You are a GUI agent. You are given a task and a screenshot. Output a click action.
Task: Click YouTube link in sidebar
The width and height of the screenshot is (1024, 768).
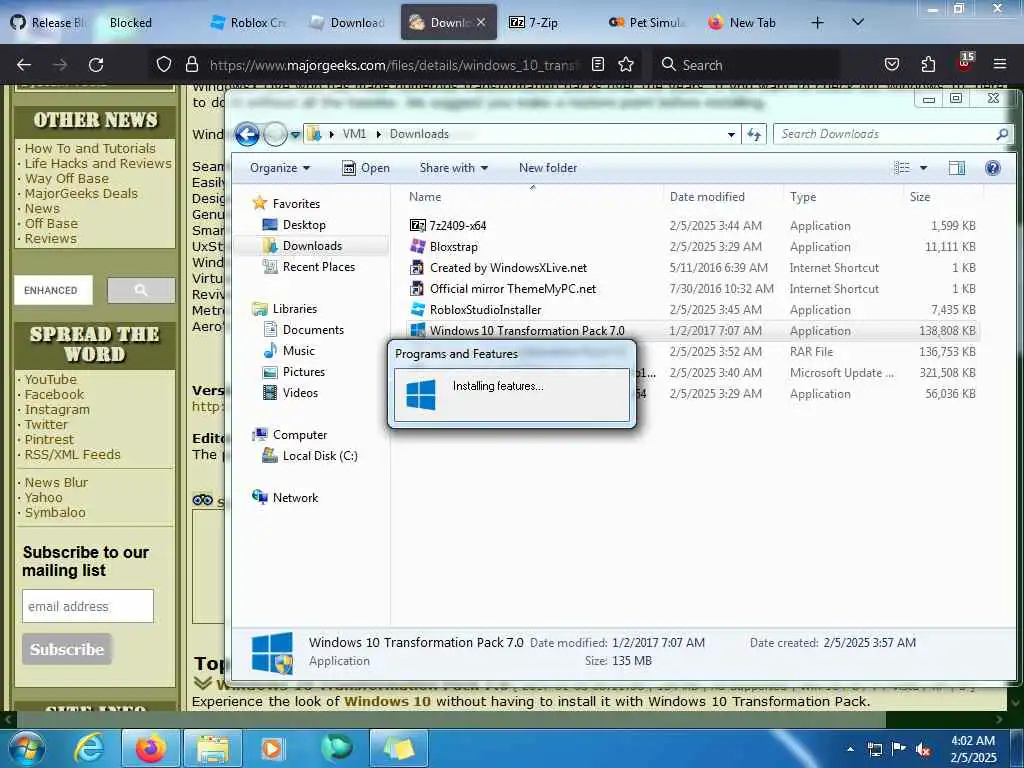click(x=51, y=379)
